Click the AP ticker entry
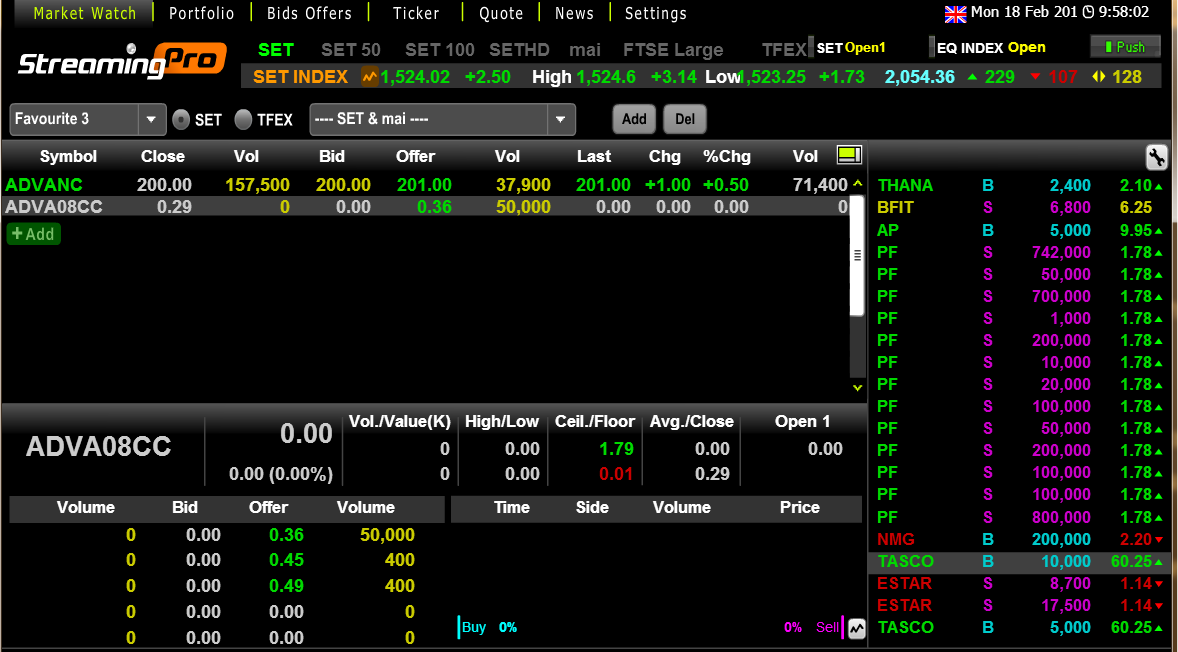Screen dimensions: 1178x652 (1018, 230)
